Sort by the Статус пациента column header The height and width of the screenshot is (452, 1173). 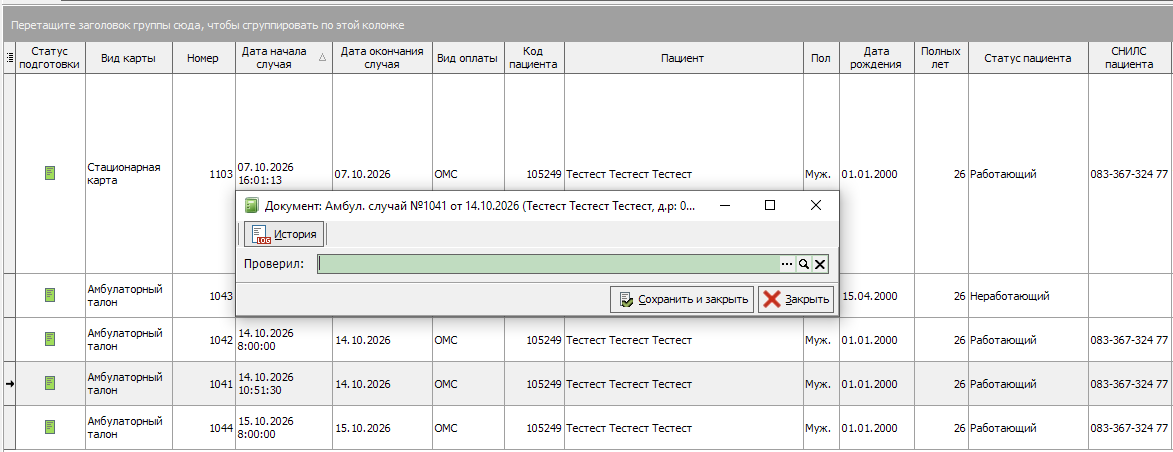click(x=1028, y=58)
